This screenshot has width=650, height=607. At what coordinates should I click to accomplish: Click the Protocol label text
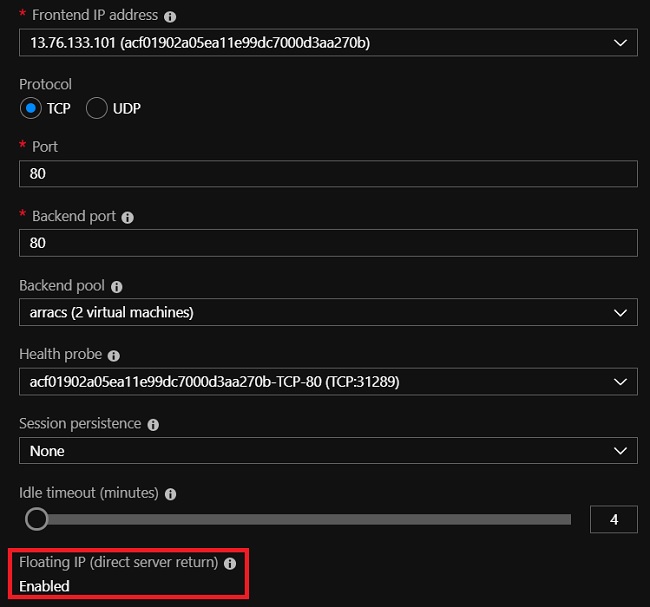click(45, 84)
